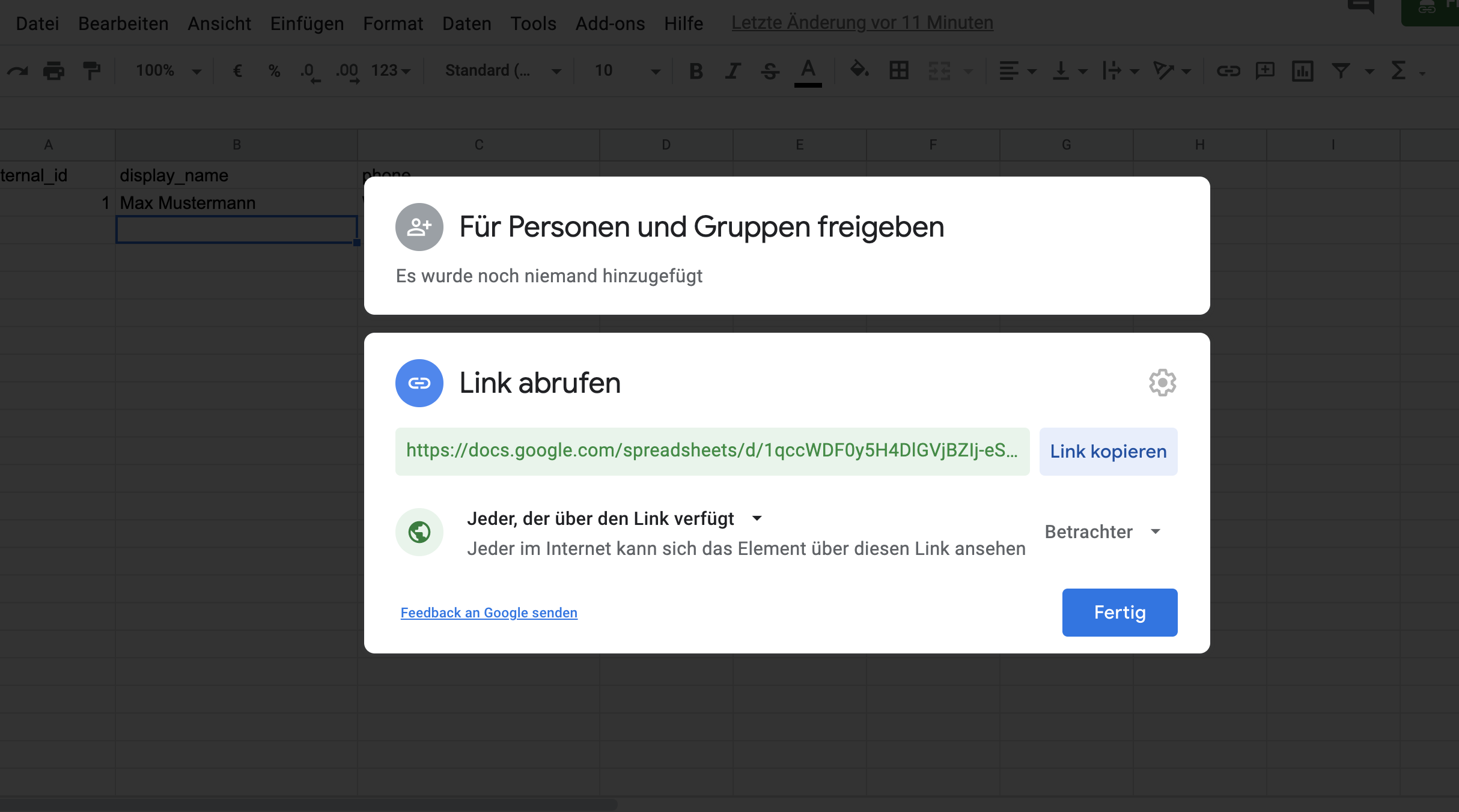Open the Daten menu
Screen dimensions: 1459x812
pos(467,23)
